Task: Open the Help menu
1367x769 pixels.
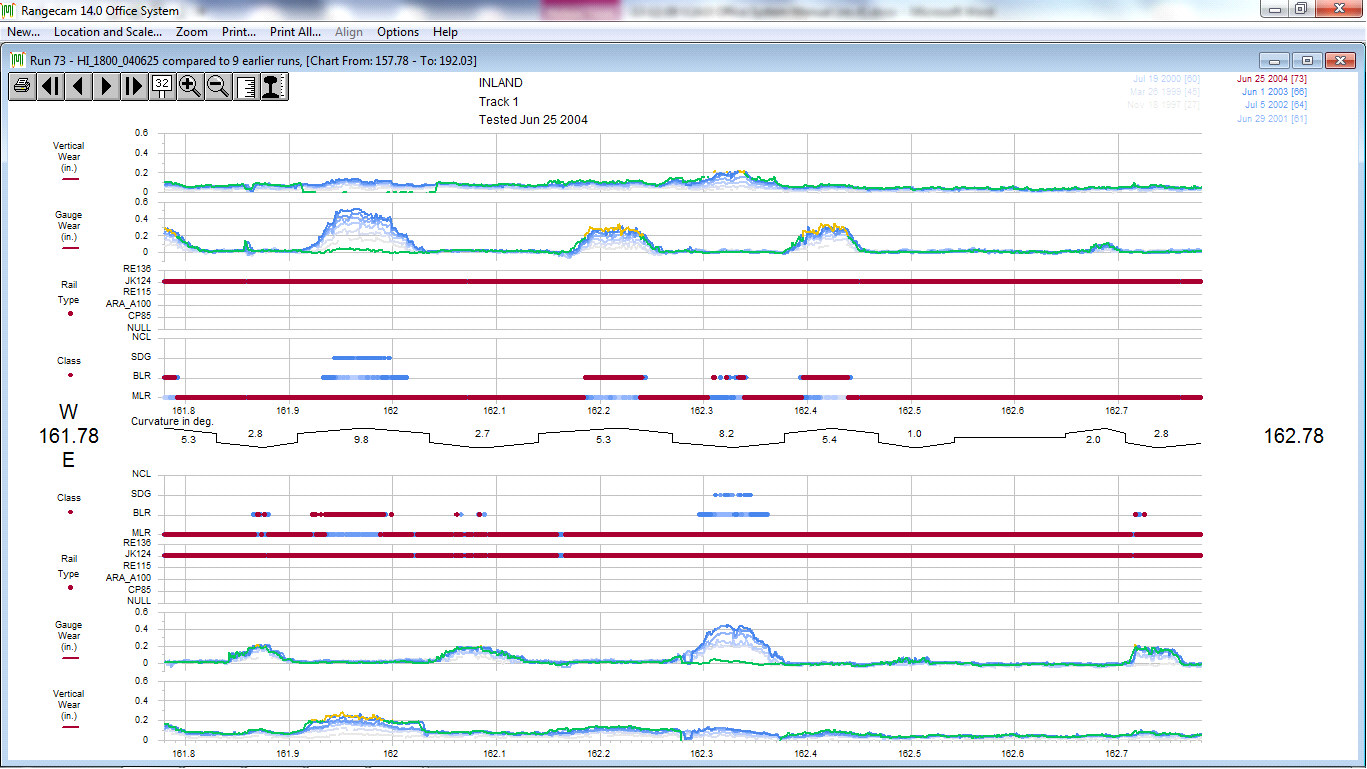Action: 445,32
